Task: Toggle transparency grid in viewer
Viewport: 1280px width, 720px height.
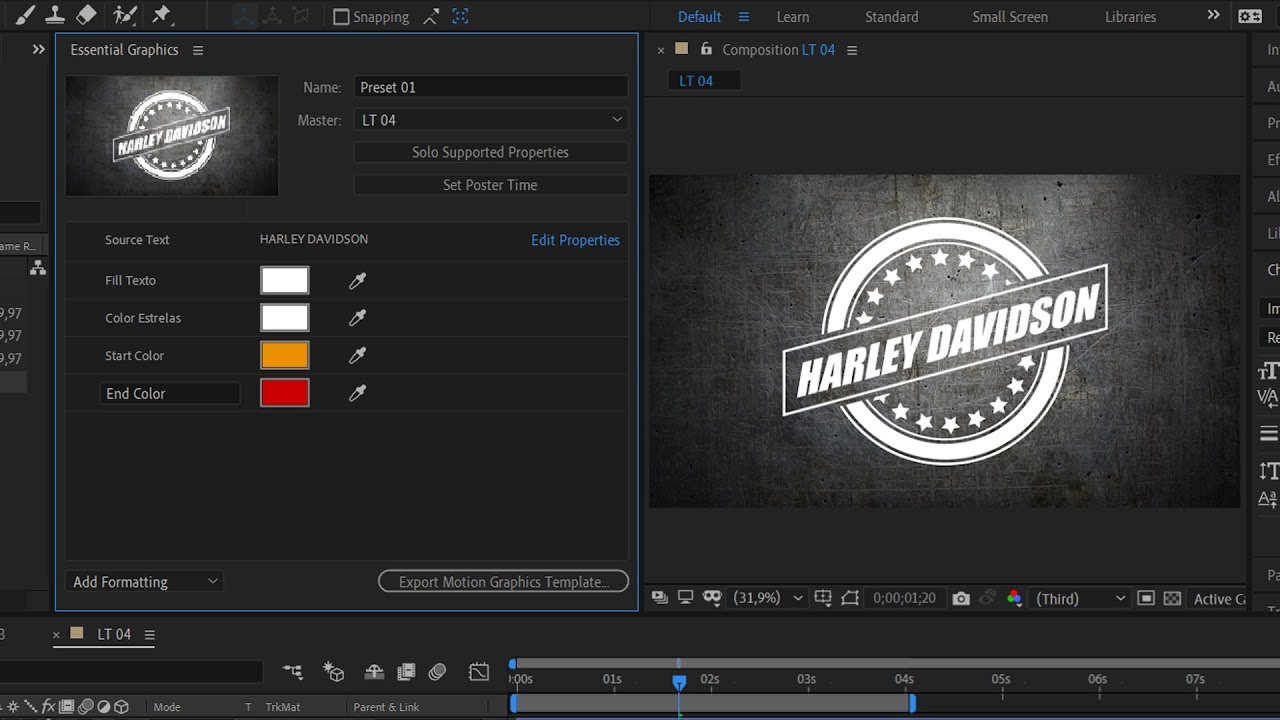Action: point(1172,598)
